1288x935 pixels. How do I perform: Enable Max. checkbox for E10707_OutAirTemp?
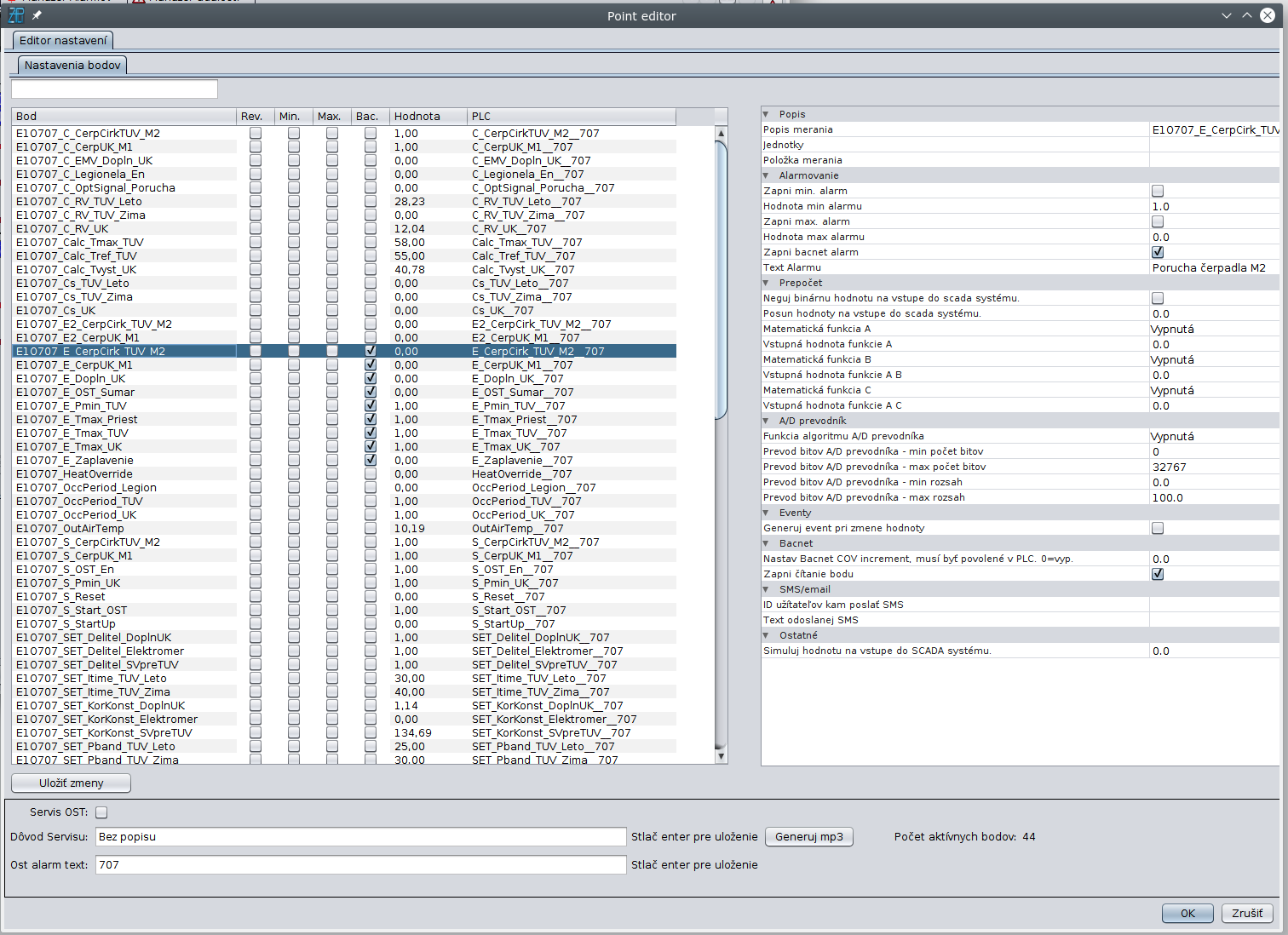332,528
